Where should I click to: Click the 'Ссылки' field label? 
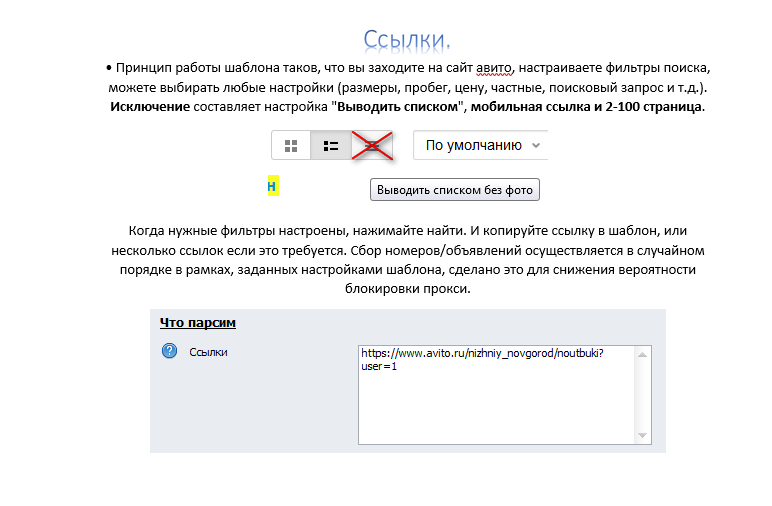(208, 352)
